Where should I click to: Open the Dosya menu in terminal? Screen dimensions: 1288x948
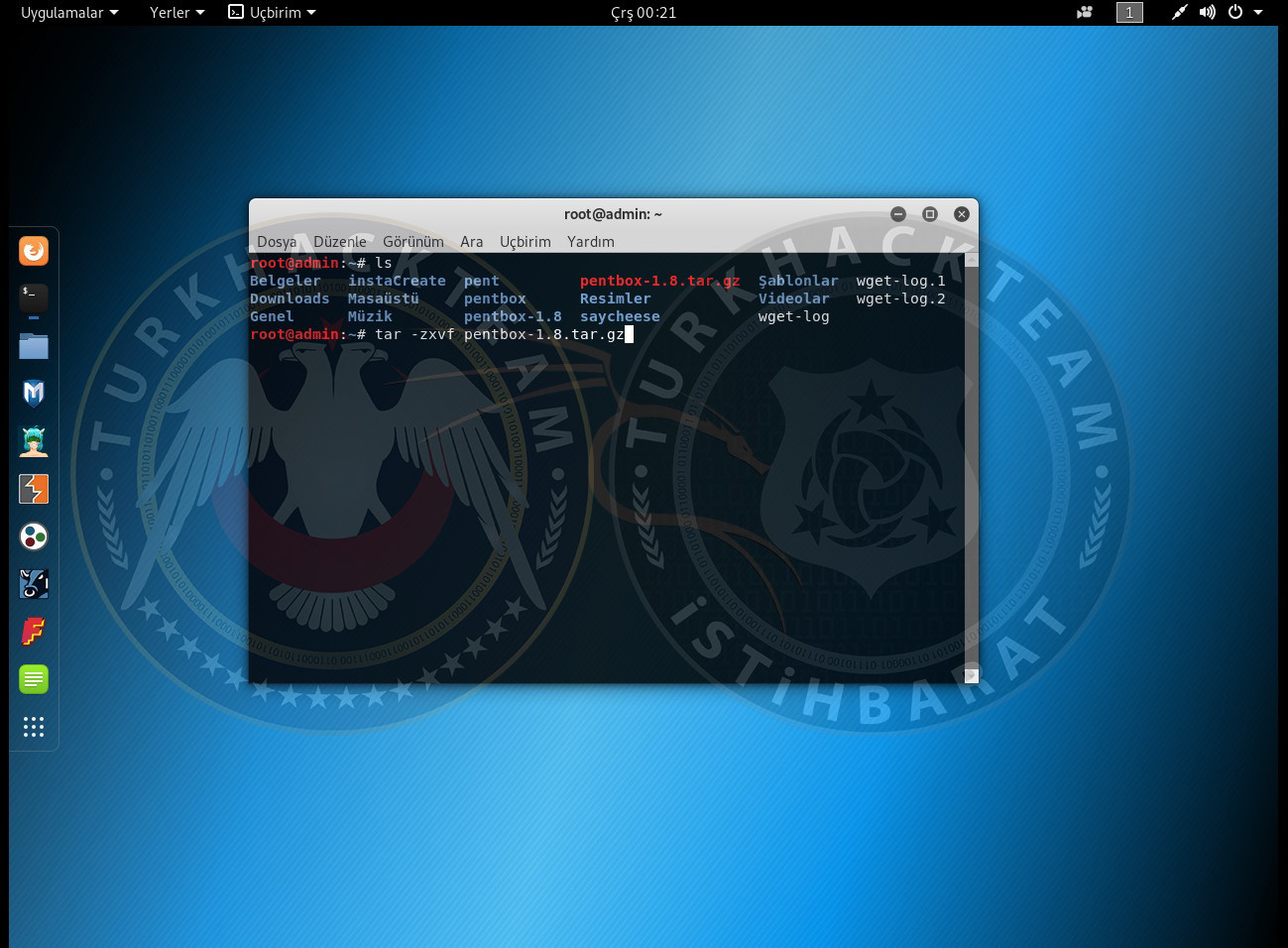click(x=277, y=241)
